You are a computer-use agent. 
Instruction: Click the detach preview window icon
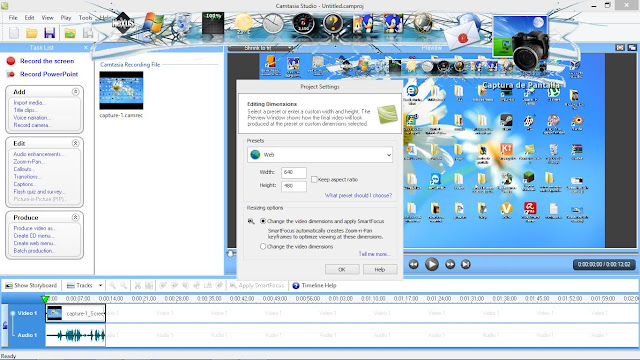[x=632, y=48]
